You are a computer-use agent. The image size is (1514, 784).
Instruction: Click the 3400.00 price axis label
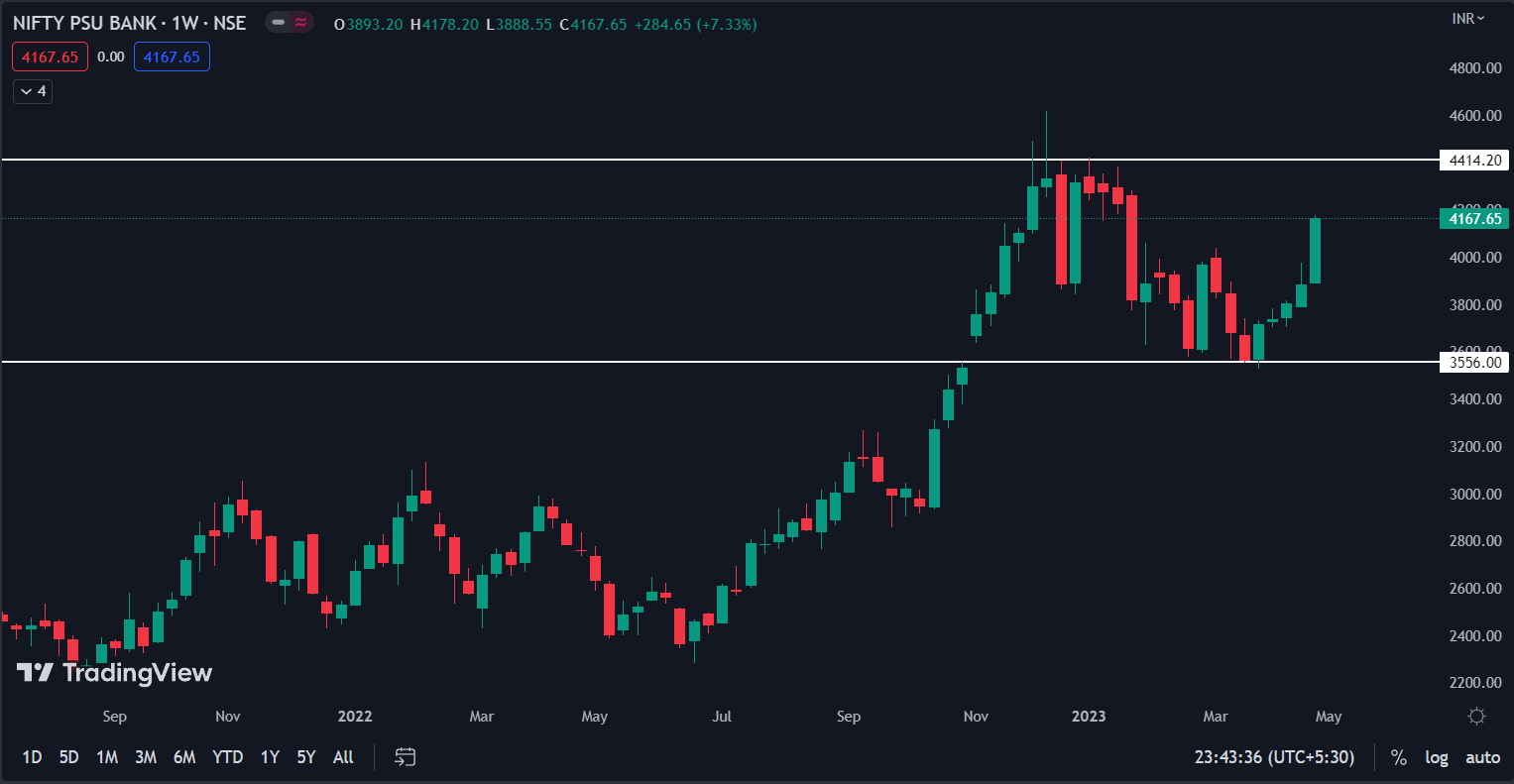[x=1475, y=399]
